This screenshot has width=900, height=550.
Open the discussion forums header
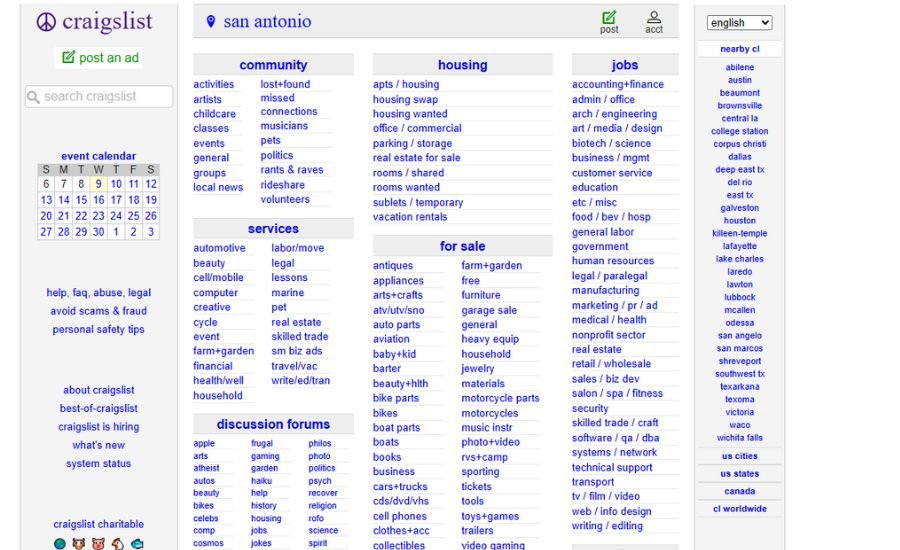click(273, 424)
